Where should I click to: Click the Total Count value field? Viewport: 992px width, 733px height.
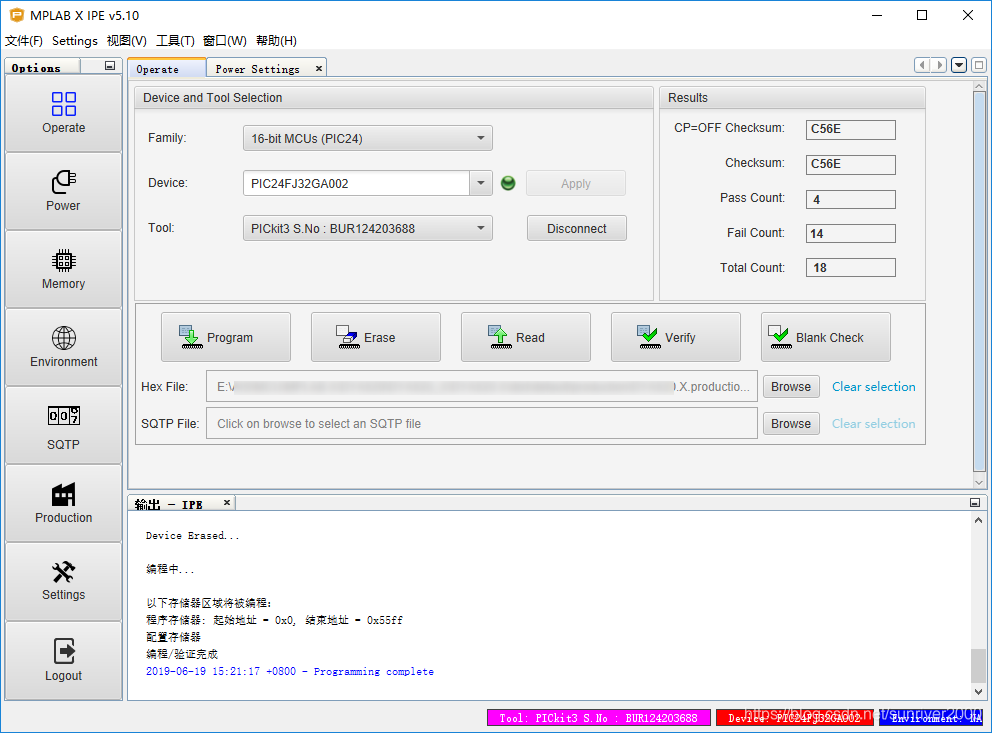tap(850, 268)
